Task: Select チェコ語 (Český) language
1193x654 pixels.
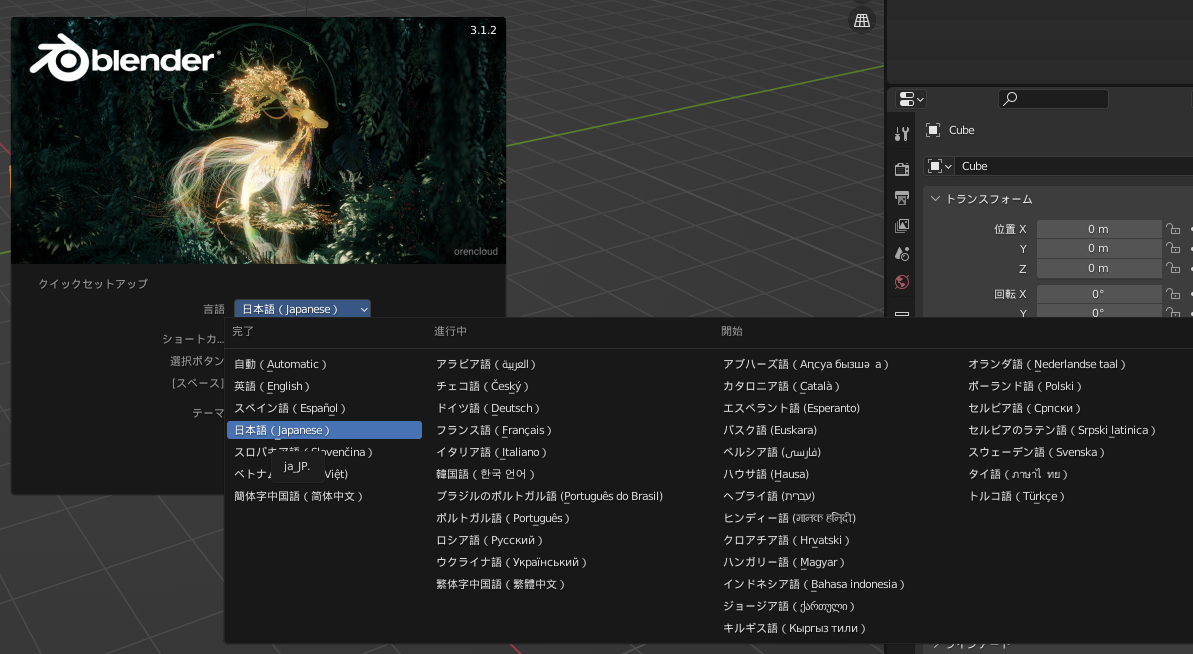Action: 482,386
